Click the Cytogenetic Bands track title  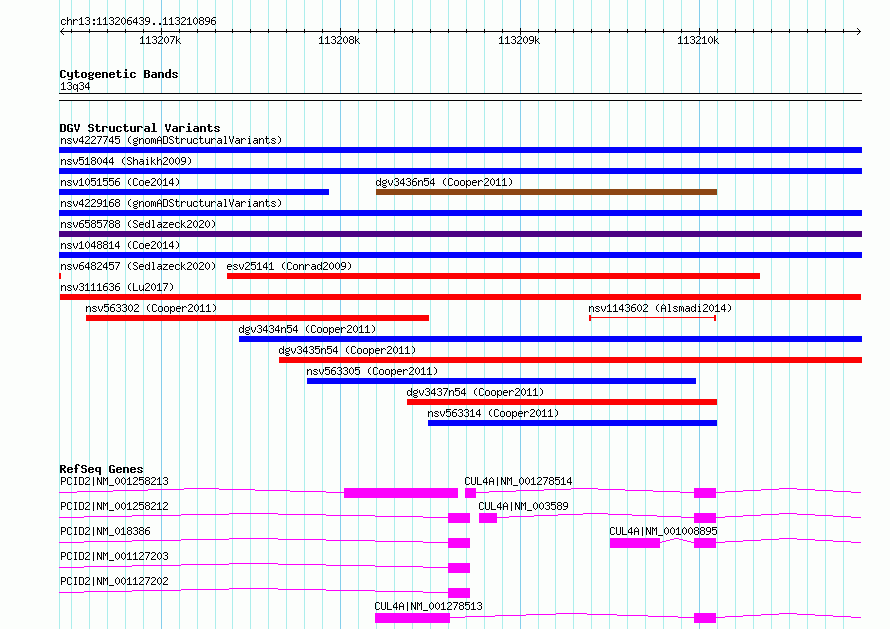[x=119, y=74]
